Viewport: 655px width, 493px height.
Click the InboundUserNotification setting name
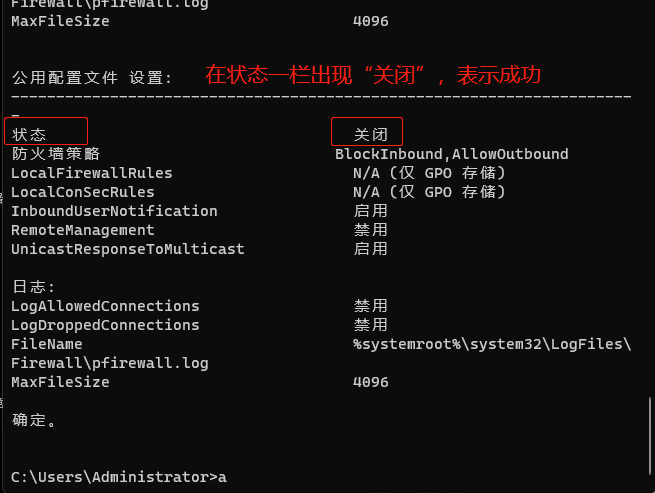pyautogui.click(x=114, y=211)
